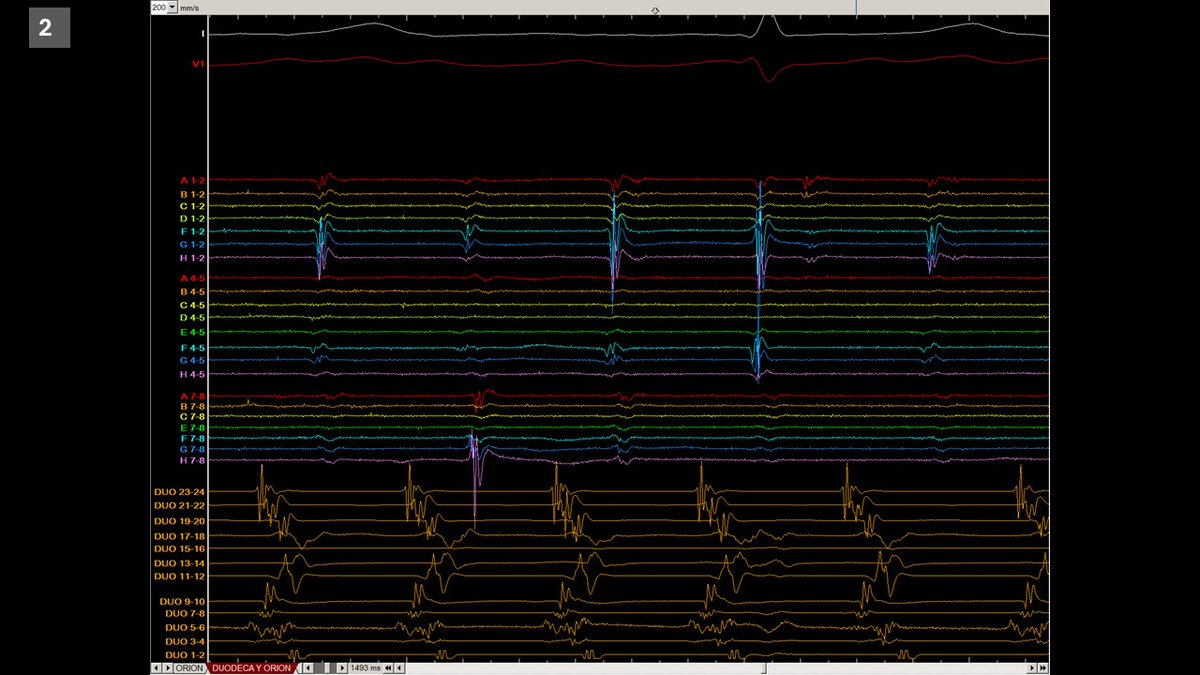Select the B 1-2 channel label
This screenshot has height=675, width=1200.
tap(192, 194)
